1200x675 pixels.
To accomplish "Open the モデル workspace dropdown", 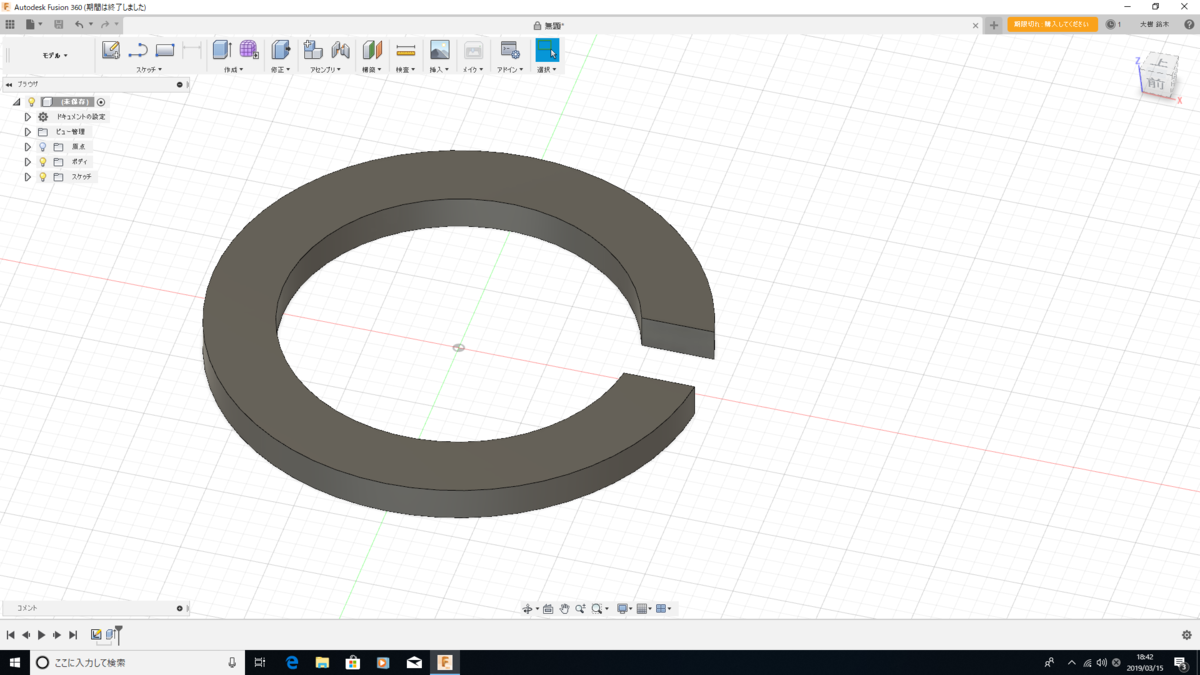I will [x=55, y=56].
